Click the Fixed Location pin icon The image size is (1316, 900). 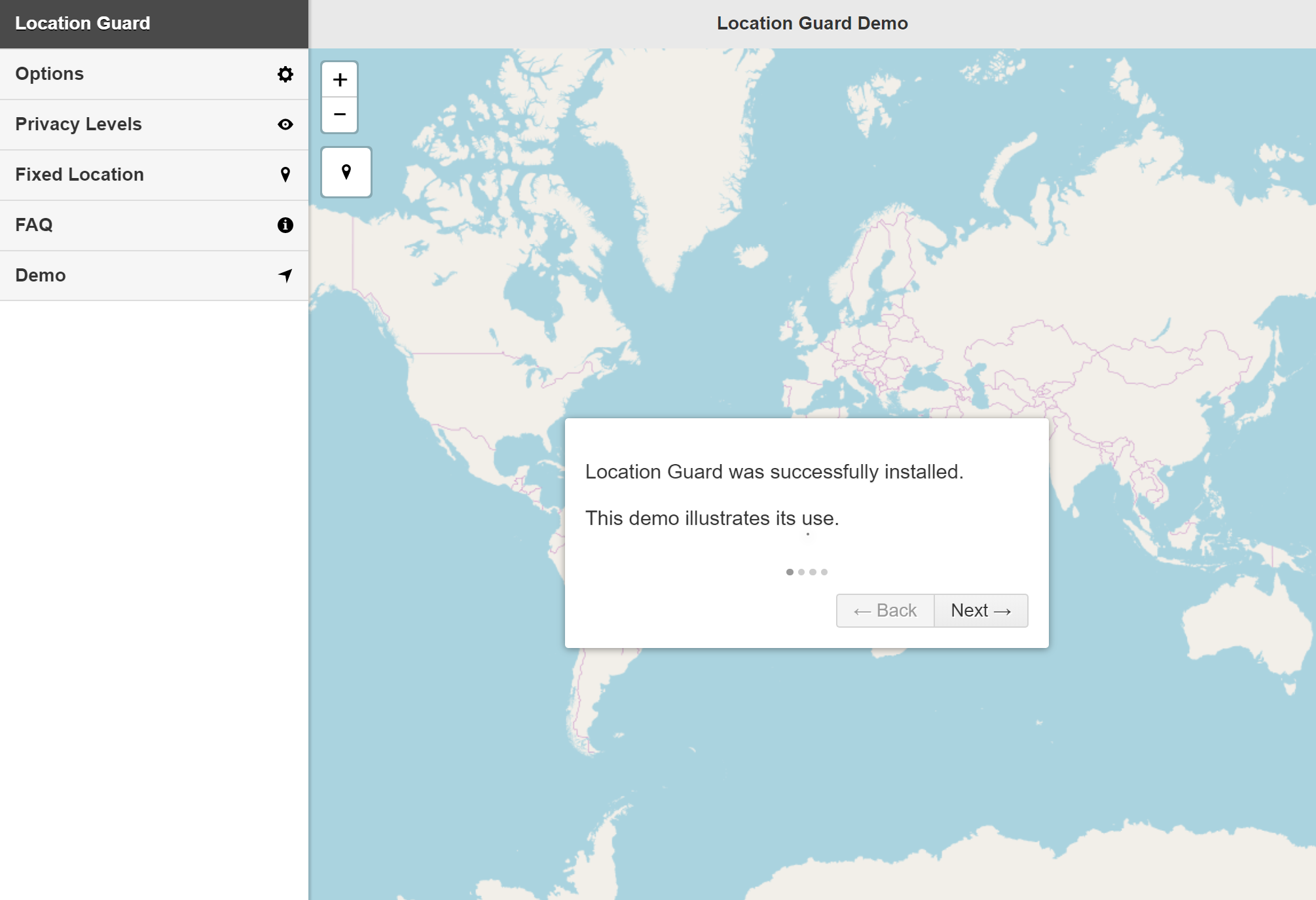pos(285,174)
